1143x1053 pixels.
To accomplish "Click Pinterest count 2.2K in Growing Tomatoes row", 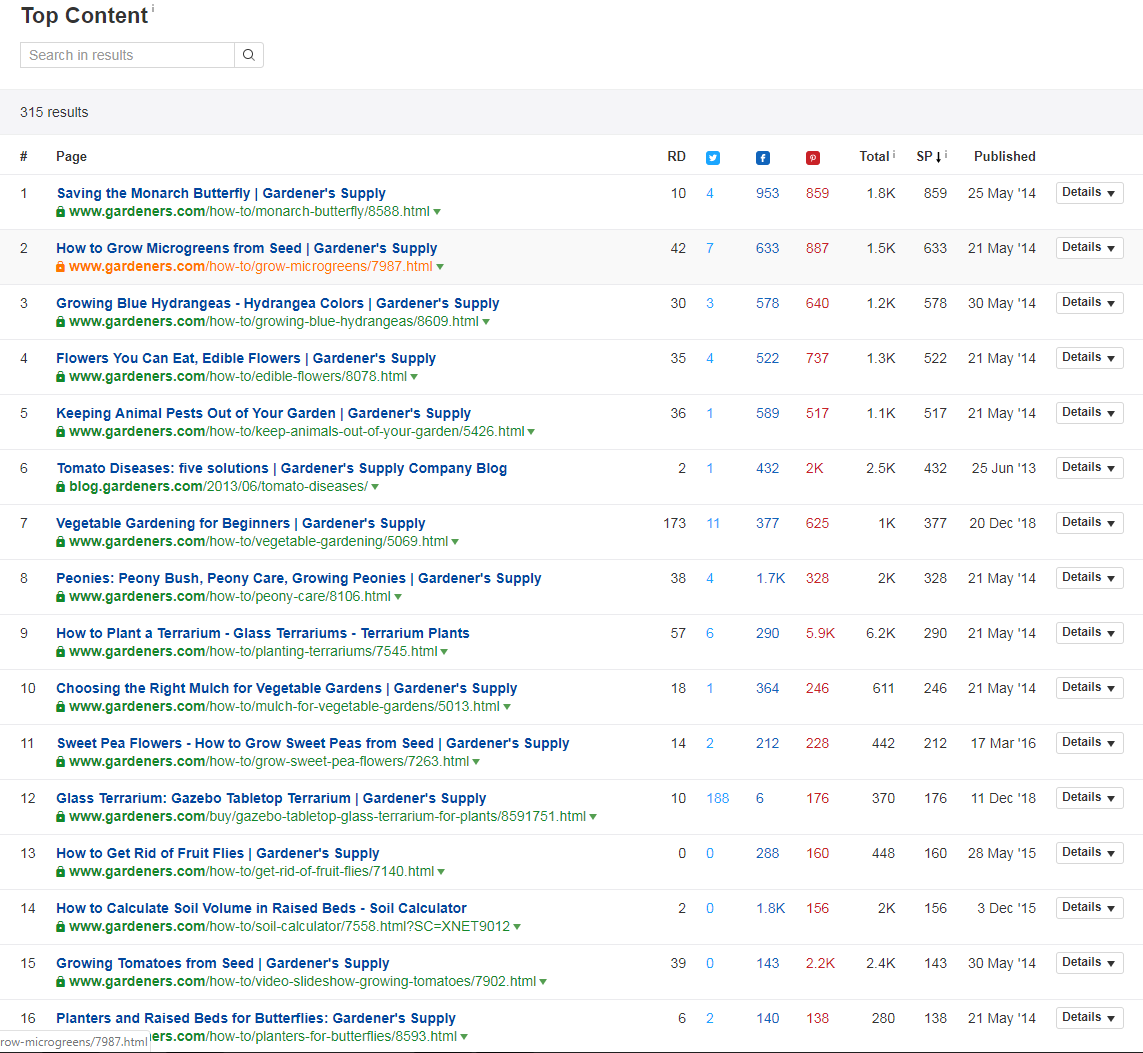I will pyautogui.click(x=821, y=963).
